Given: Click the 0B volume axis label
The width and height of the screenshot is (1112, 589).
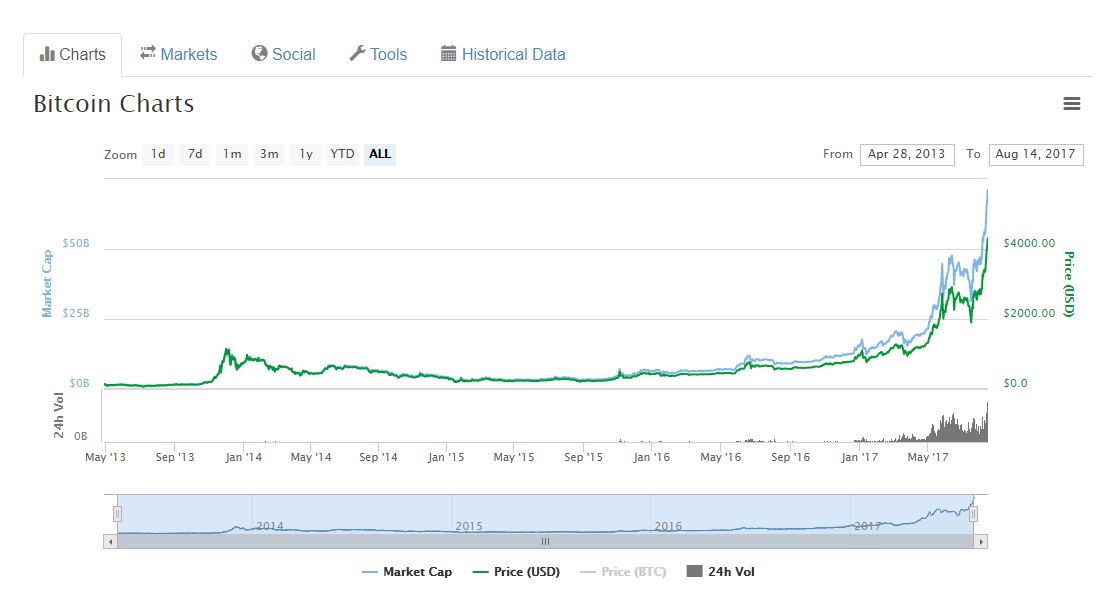Looking at the screenshot, I should click(81, 436).
